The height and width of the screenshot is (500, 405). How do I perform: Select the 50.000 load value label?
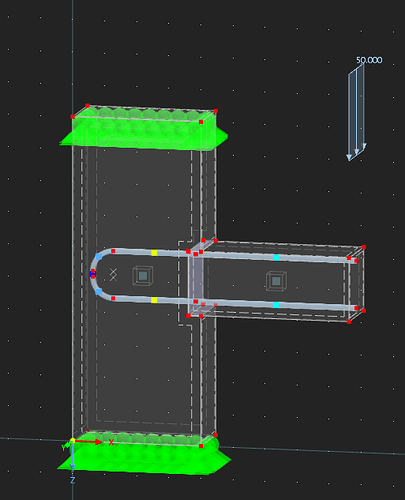pyautogui.click(x=369, y=60)
